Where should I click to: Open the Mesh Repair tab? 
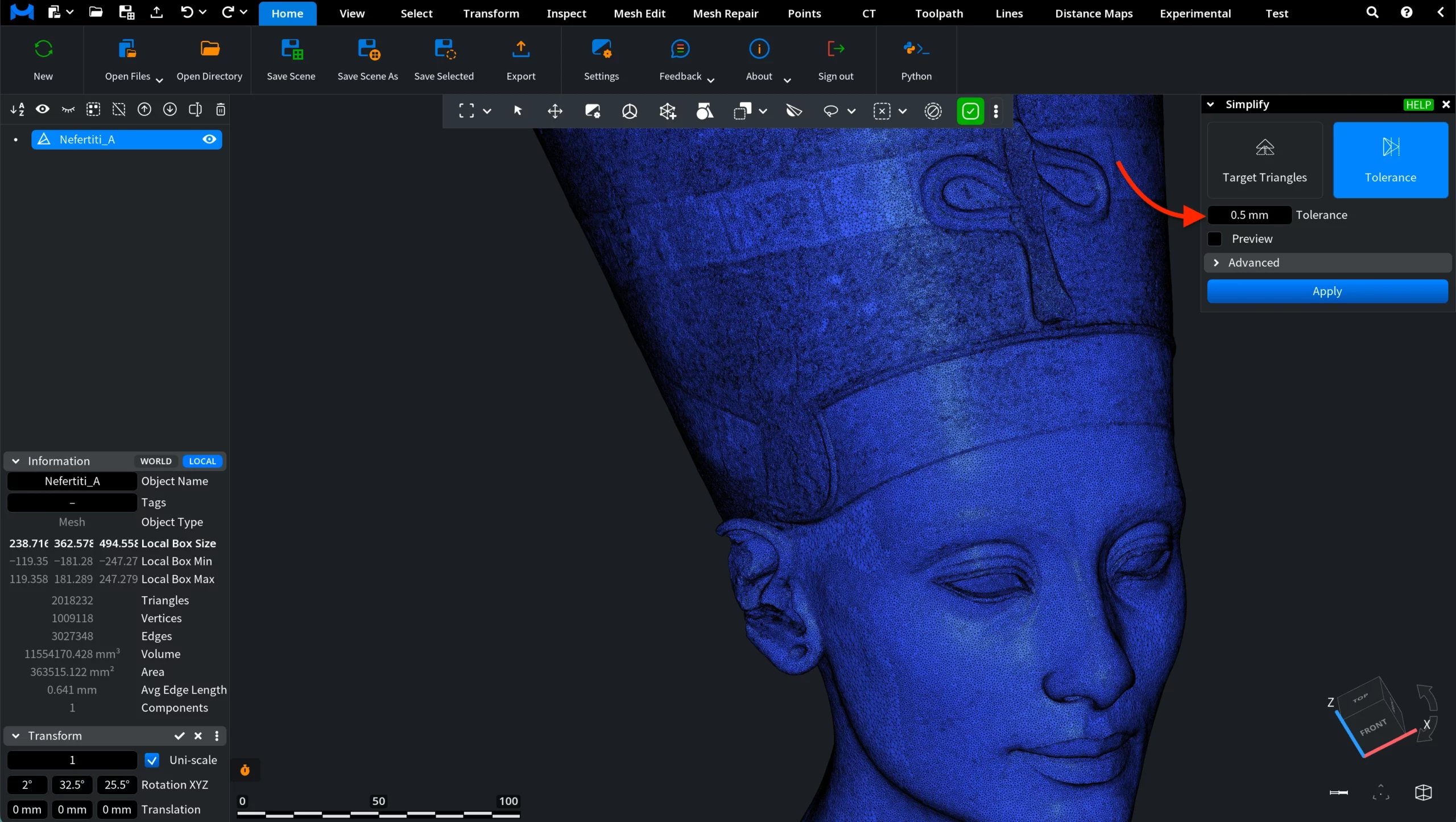pyautogui.click(x=725, y=14)
